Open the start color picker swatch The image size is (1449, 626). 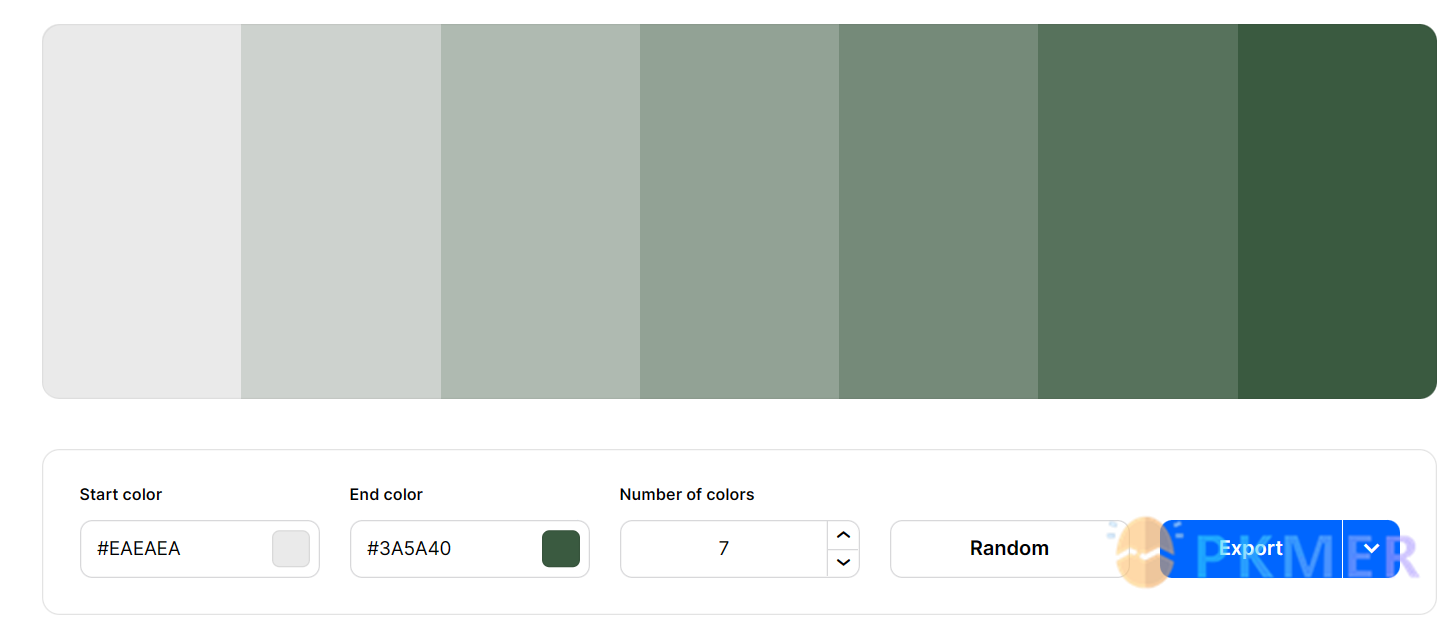pyautogui.click(x=291, y=549)
